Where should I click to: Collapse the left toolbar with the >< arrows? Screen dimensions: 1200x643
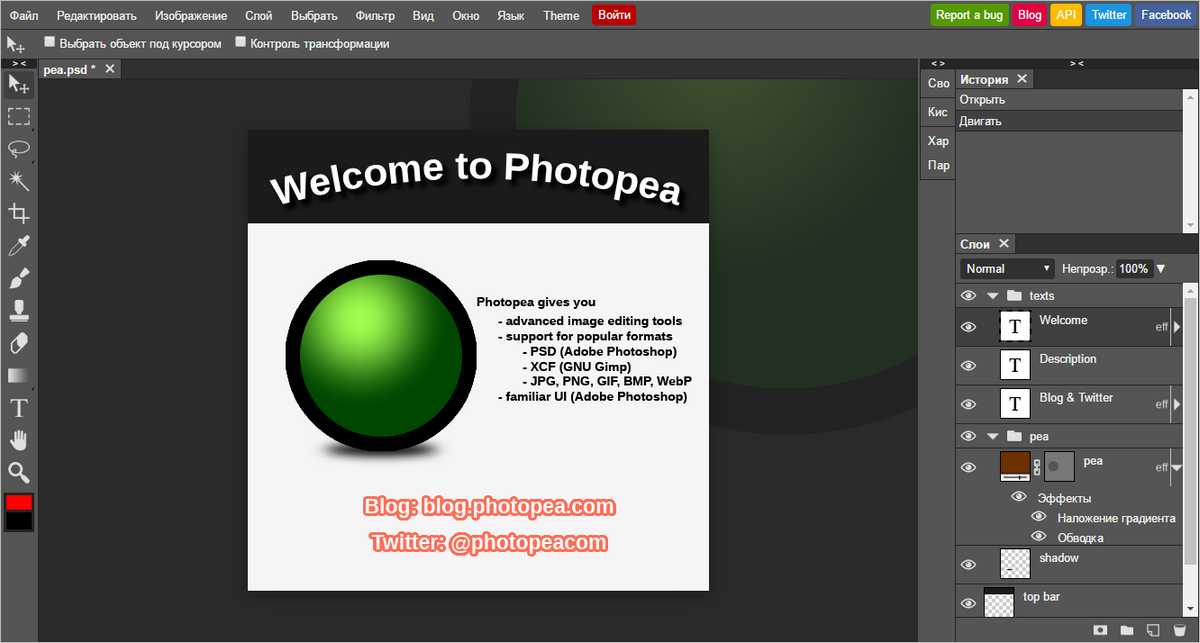tap(19, 63)
